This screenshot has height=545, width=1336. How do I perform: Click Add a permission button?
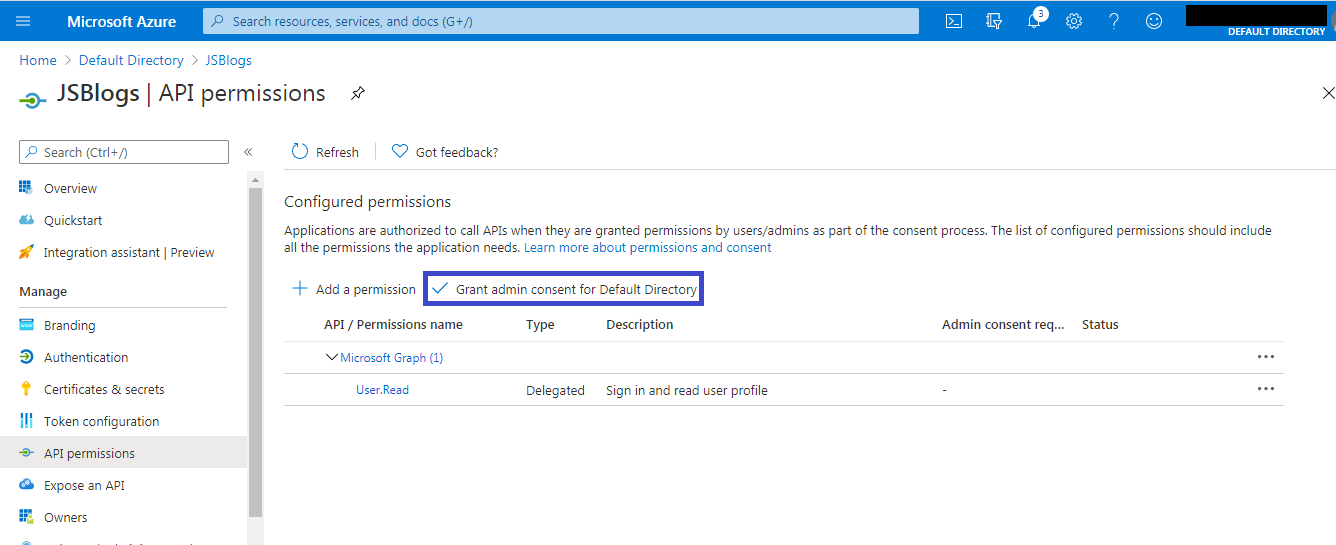point(354,289)
